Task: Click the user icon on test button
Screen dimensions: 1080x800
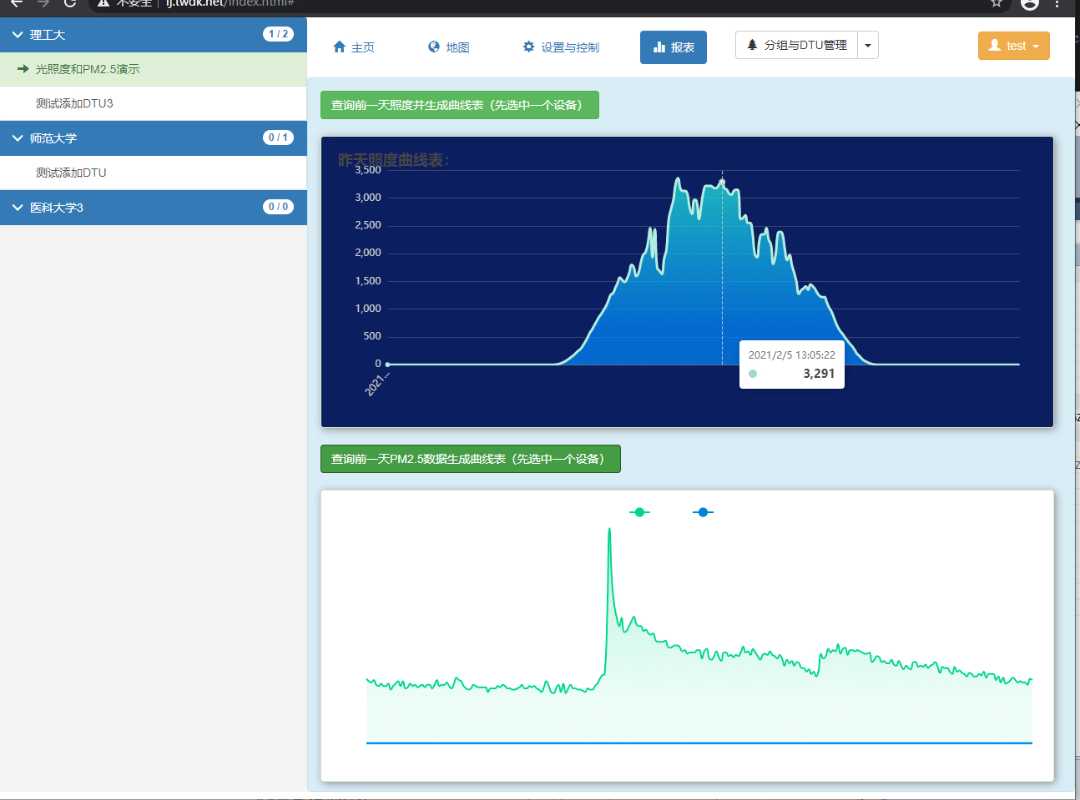Action: (994, 45)
